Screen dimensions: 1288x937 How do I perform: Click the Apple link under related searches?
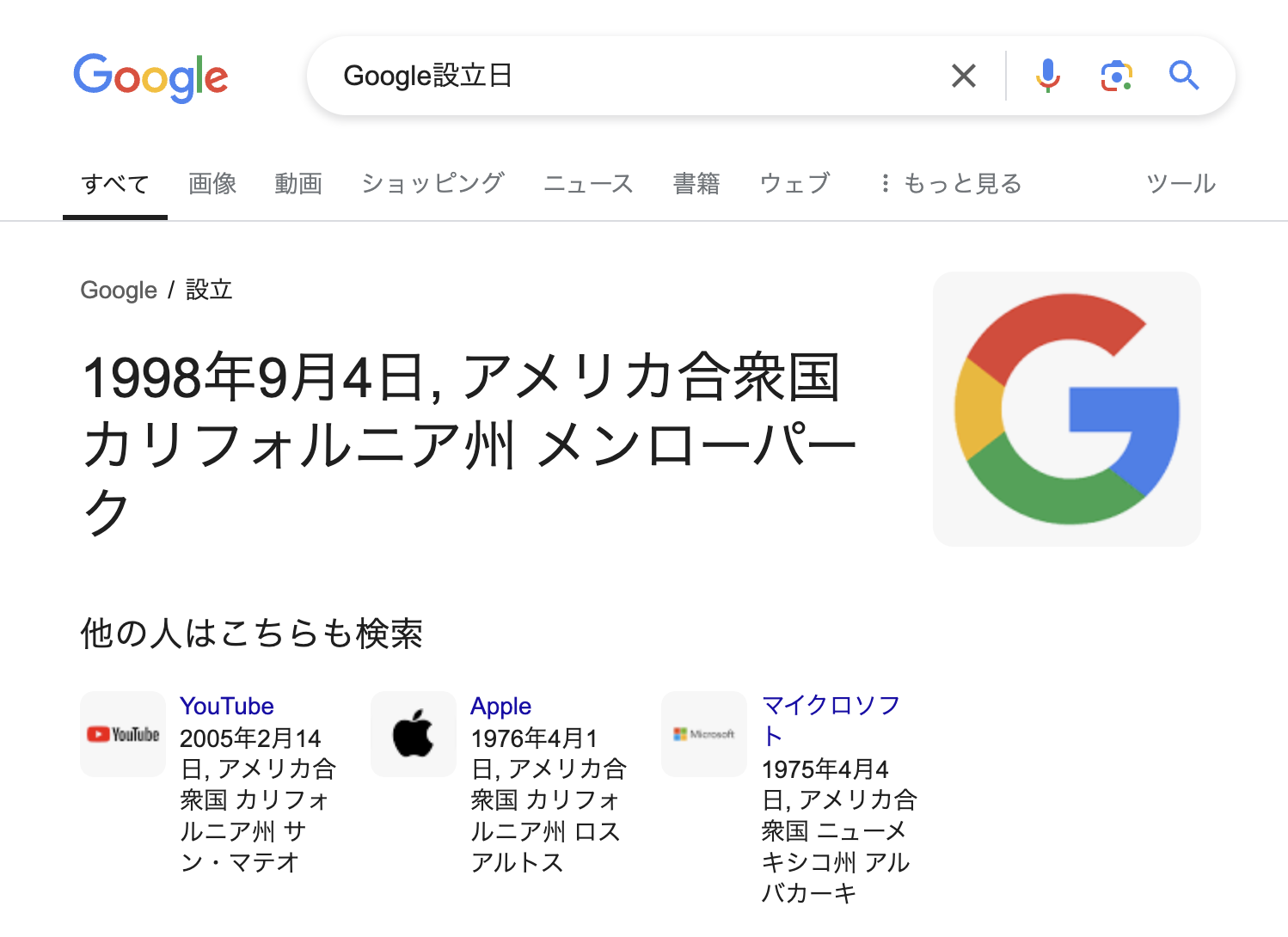[x=500, y=706]
